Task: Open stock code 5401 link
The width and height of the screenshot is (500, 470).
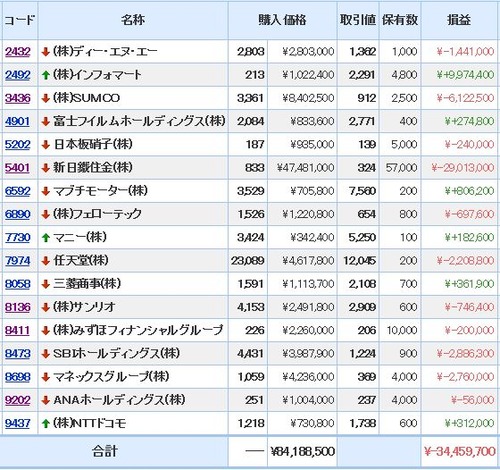Action: click(x=17, y=168)
